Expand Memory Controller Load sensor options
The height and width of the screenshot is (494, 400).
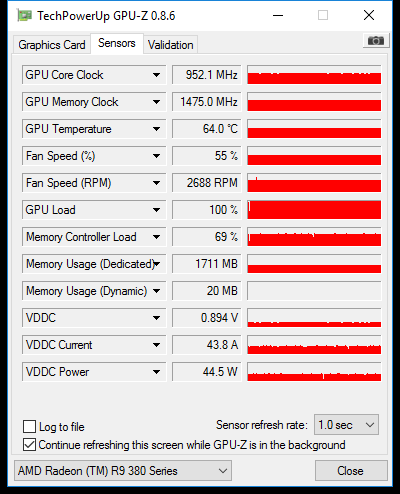pyautogui.click(x=156, y=237)
